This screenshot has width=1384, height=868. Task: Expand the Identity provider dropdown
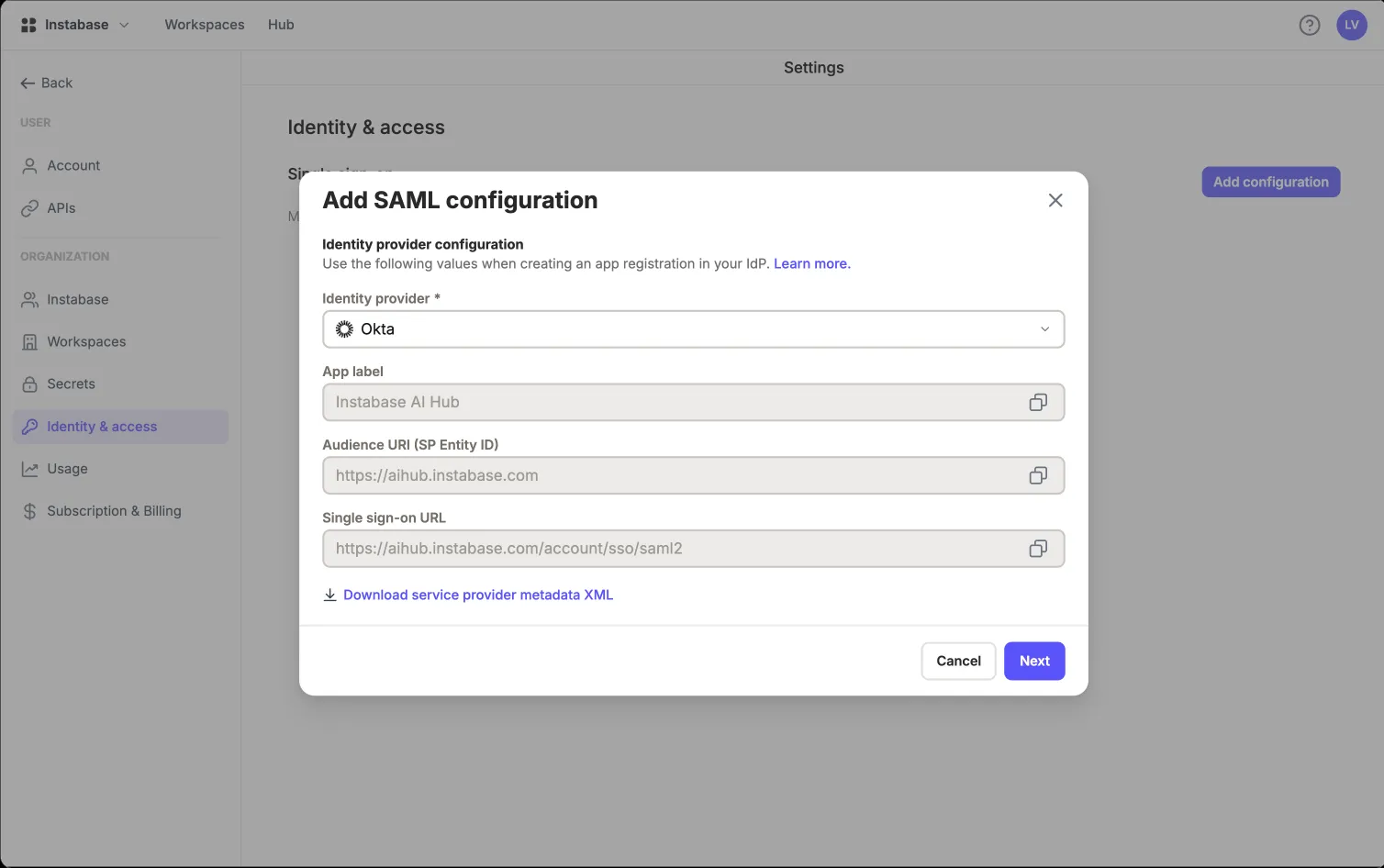(x=694, y=329)
